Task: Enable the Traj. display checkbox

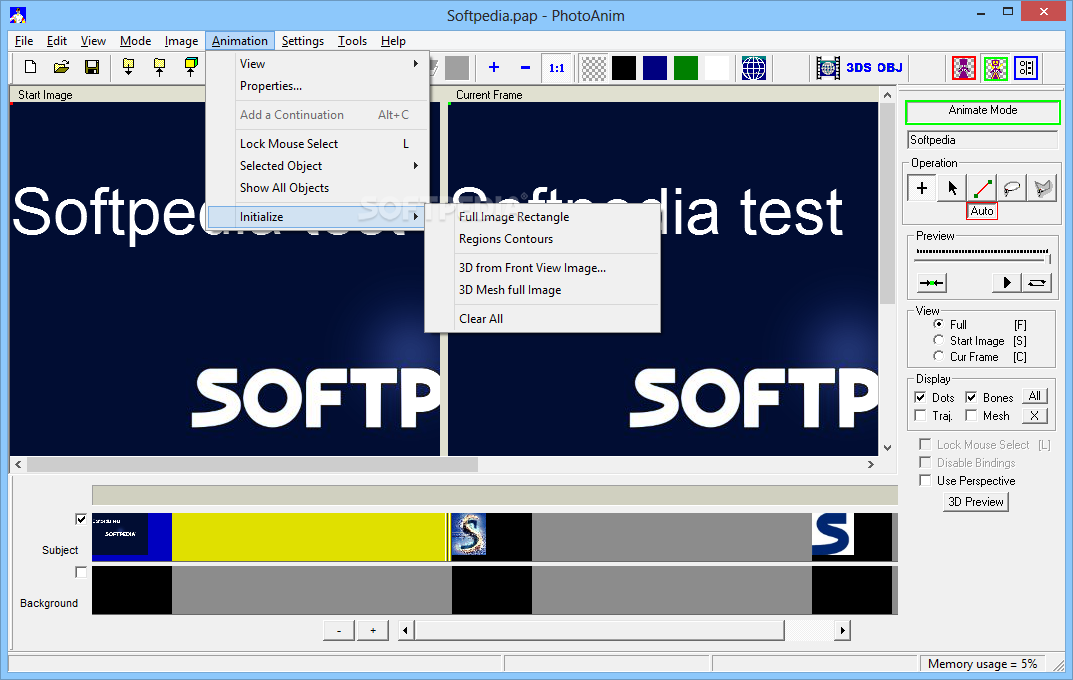Action: tap(920, 415)
